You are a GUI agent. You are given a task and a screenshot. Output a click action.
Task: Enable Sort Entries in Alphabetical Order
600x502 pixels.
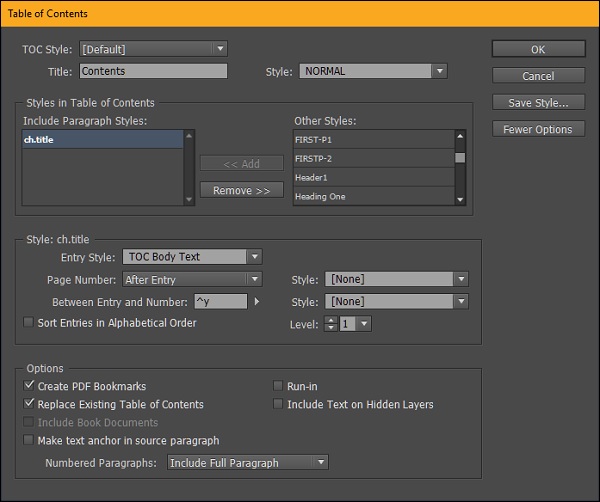(x=28, y=323)
